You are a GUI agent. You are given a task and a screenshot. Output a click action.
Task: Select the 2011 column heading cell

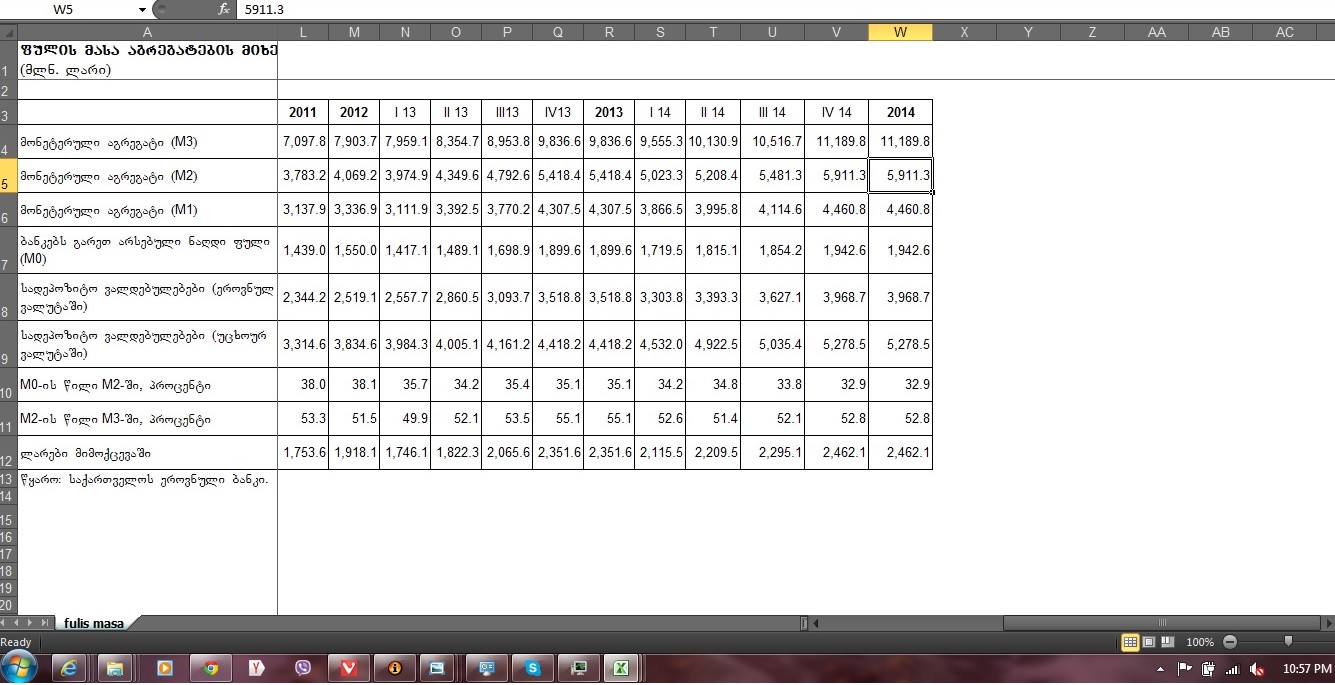pos(303,112)
